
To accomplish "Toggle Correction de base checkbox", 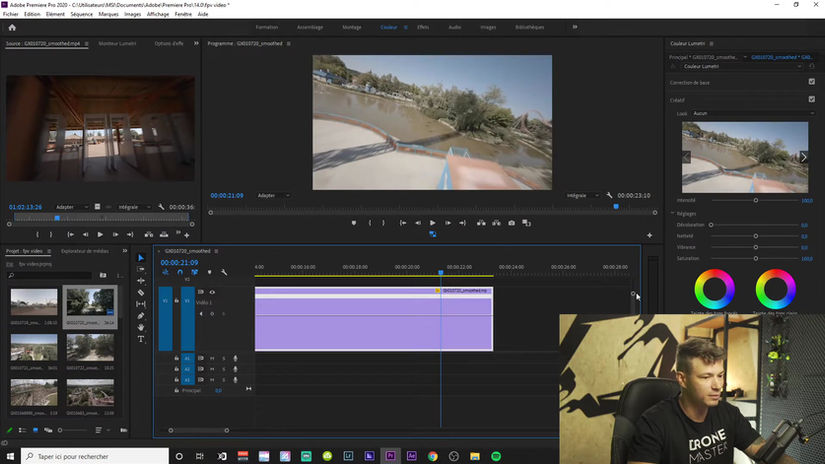I will (x=811, y=82).
